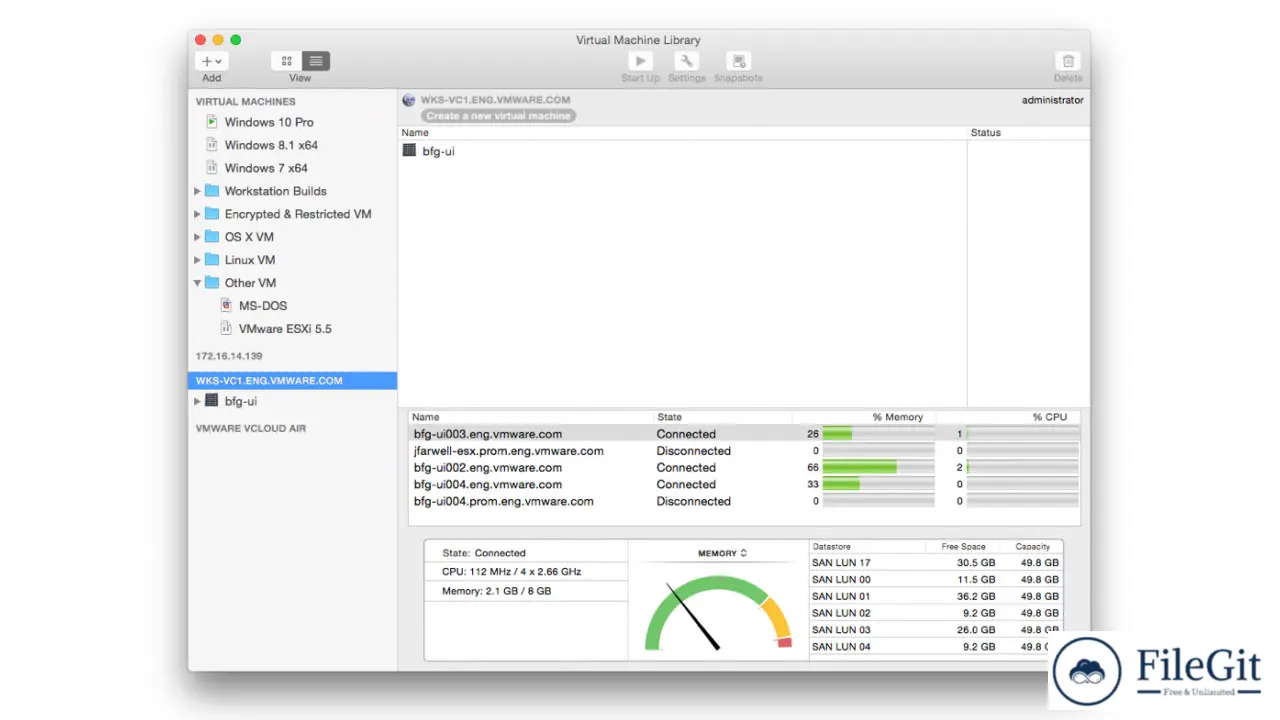Select host bfg-ui004.eng.vmware.com

(744, 484)
